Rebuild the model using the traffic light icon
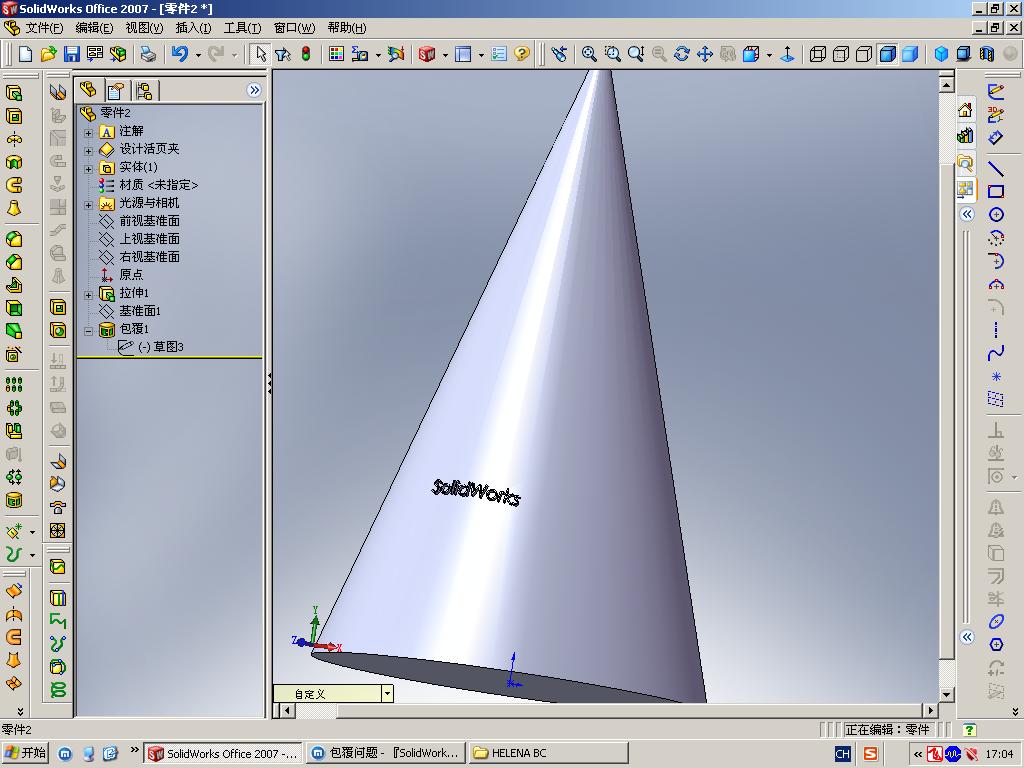Image resolution: width=1024 pixels, height=768 pixels. pos(306,54)
